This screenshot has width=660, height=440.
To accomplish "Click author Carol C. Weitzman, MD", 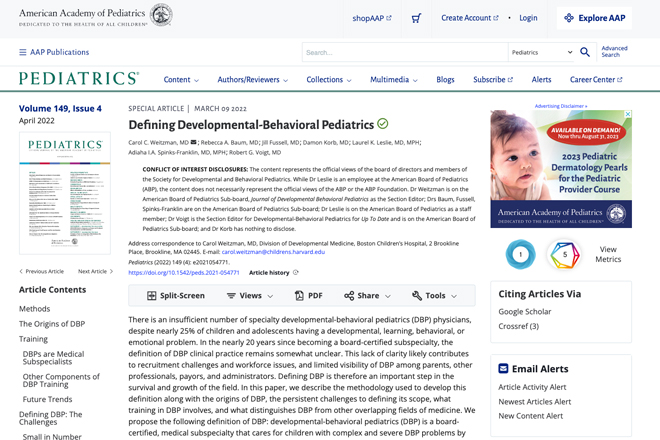I will (x=159, y=143).
